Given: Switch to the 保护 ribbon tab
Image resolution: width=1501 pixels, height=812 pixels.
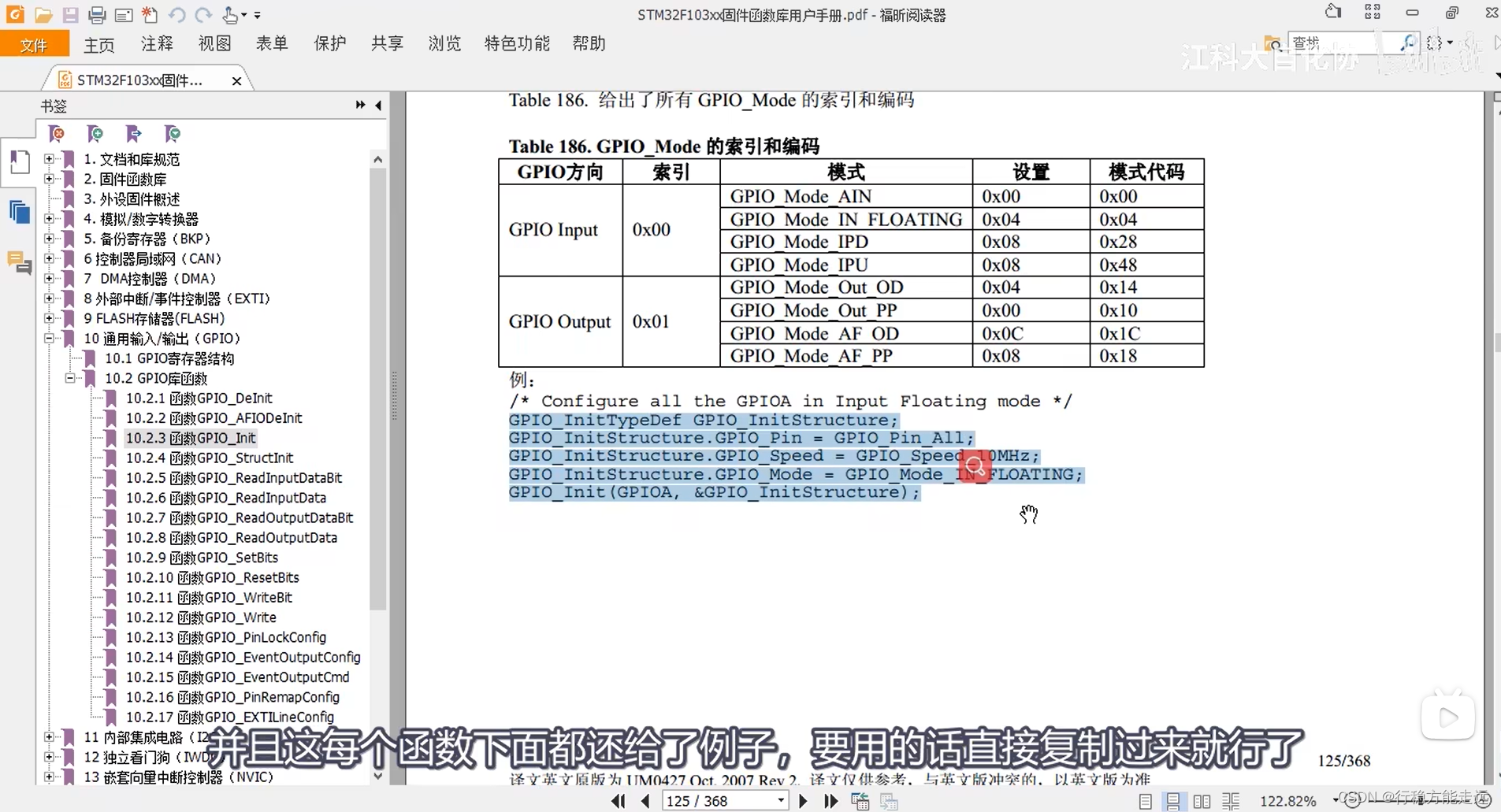Looking at the screenshot, I should tap(329, 43).
